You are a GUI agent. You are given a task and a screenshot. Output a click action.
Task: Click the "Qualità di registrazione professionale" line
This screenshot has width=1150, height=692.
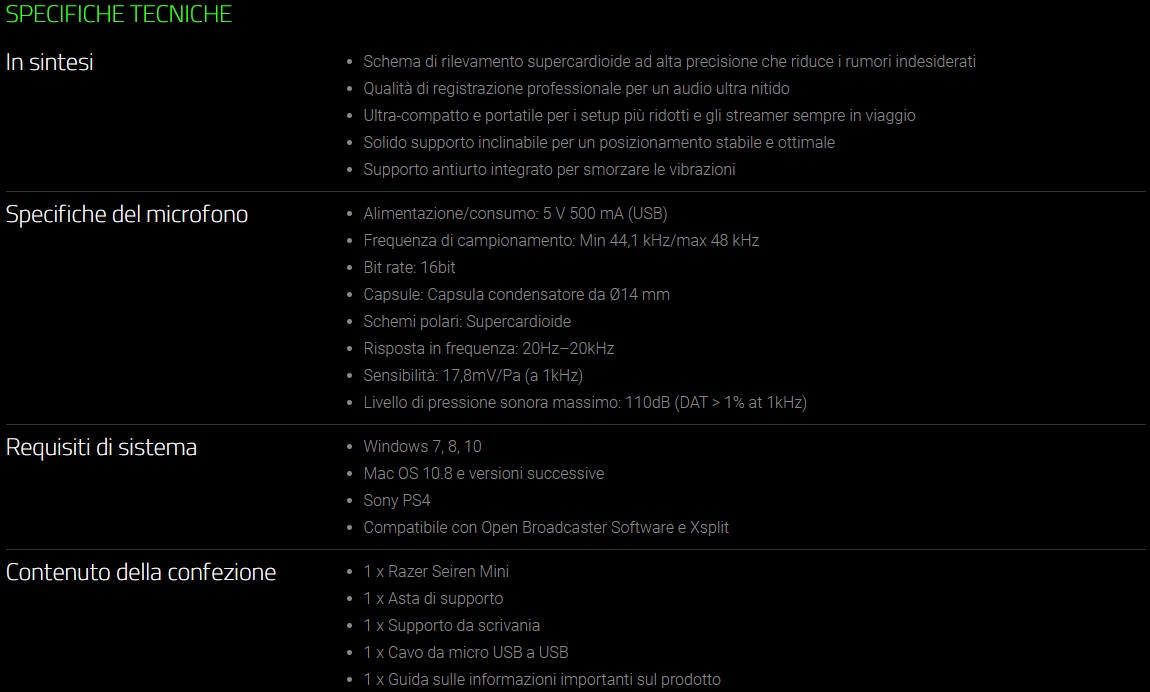(x=576, y=89)
